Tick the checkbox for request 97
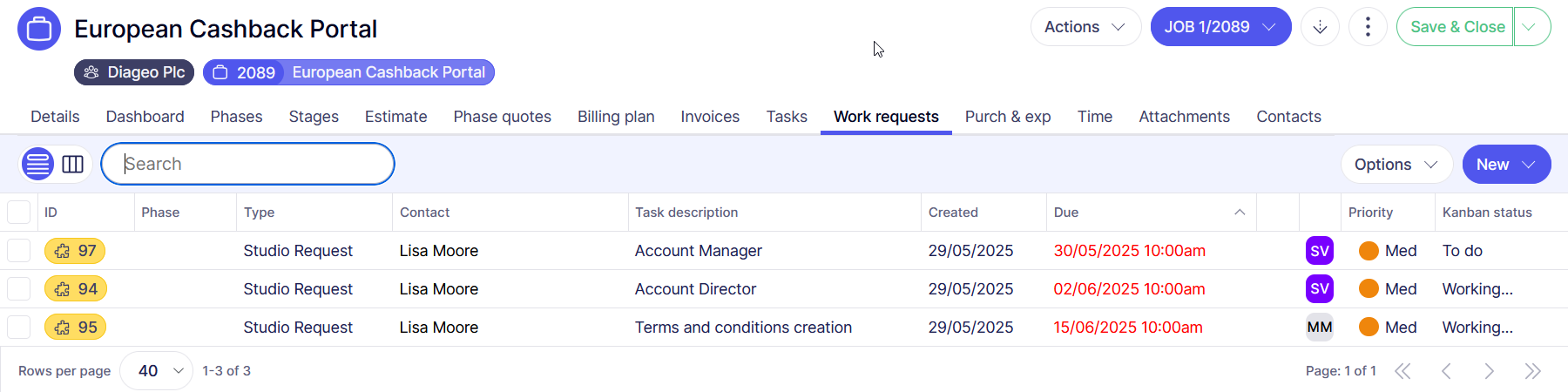This screenshot has height=392, width=1568. point(19,251)
